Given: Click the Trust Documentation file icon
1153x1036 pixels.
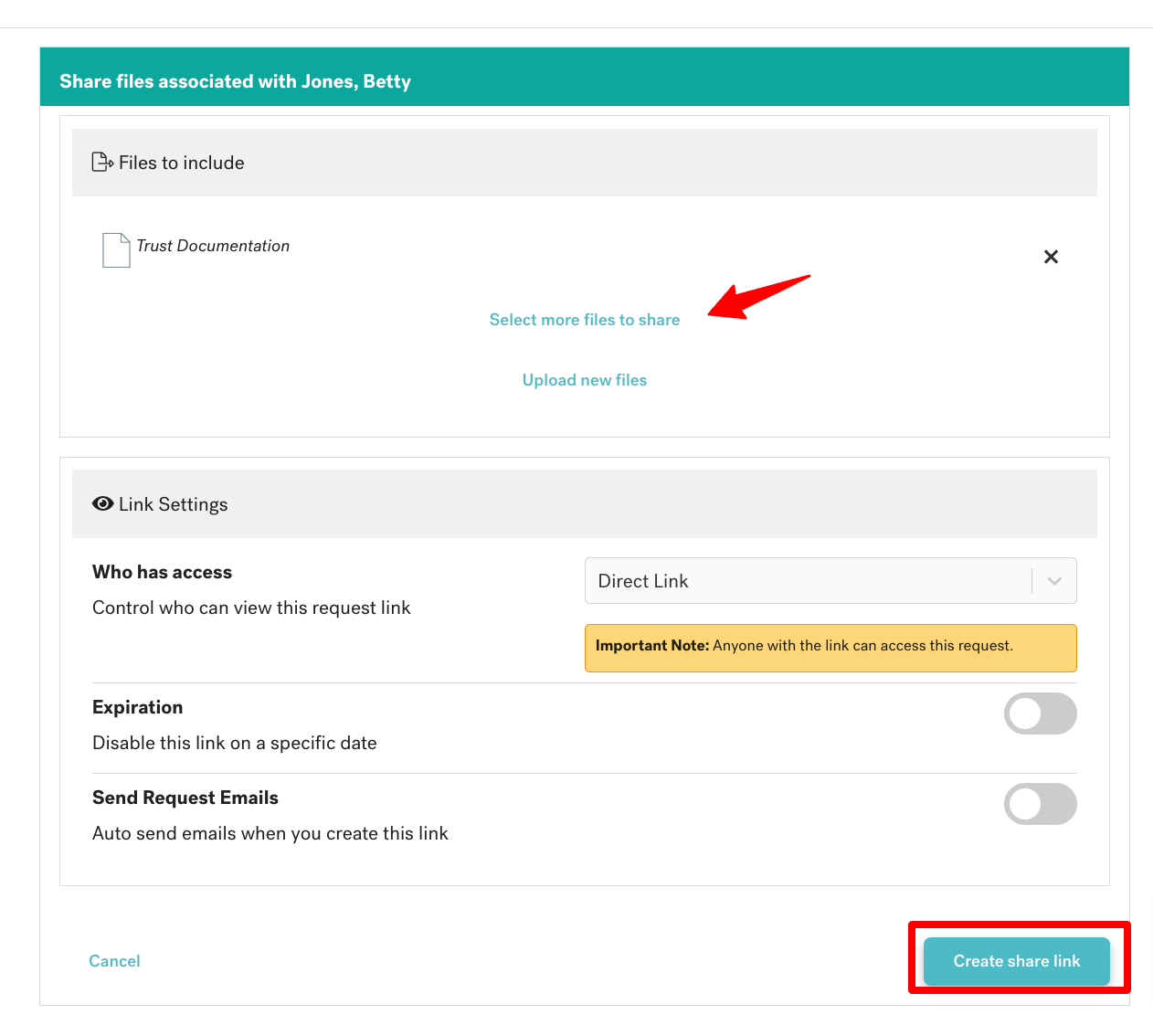Looking at the screenshot, I should point(116,250).
